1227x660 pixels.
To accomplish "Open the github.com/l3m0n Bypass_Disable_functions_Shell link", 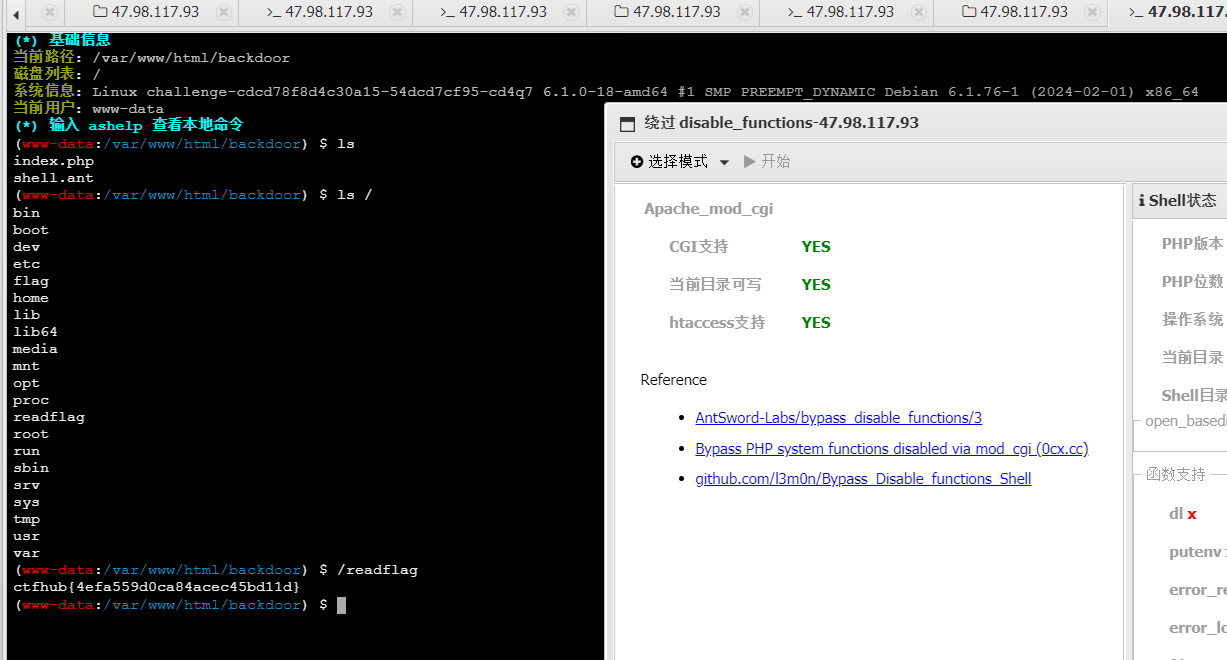I will click(863, 479).
